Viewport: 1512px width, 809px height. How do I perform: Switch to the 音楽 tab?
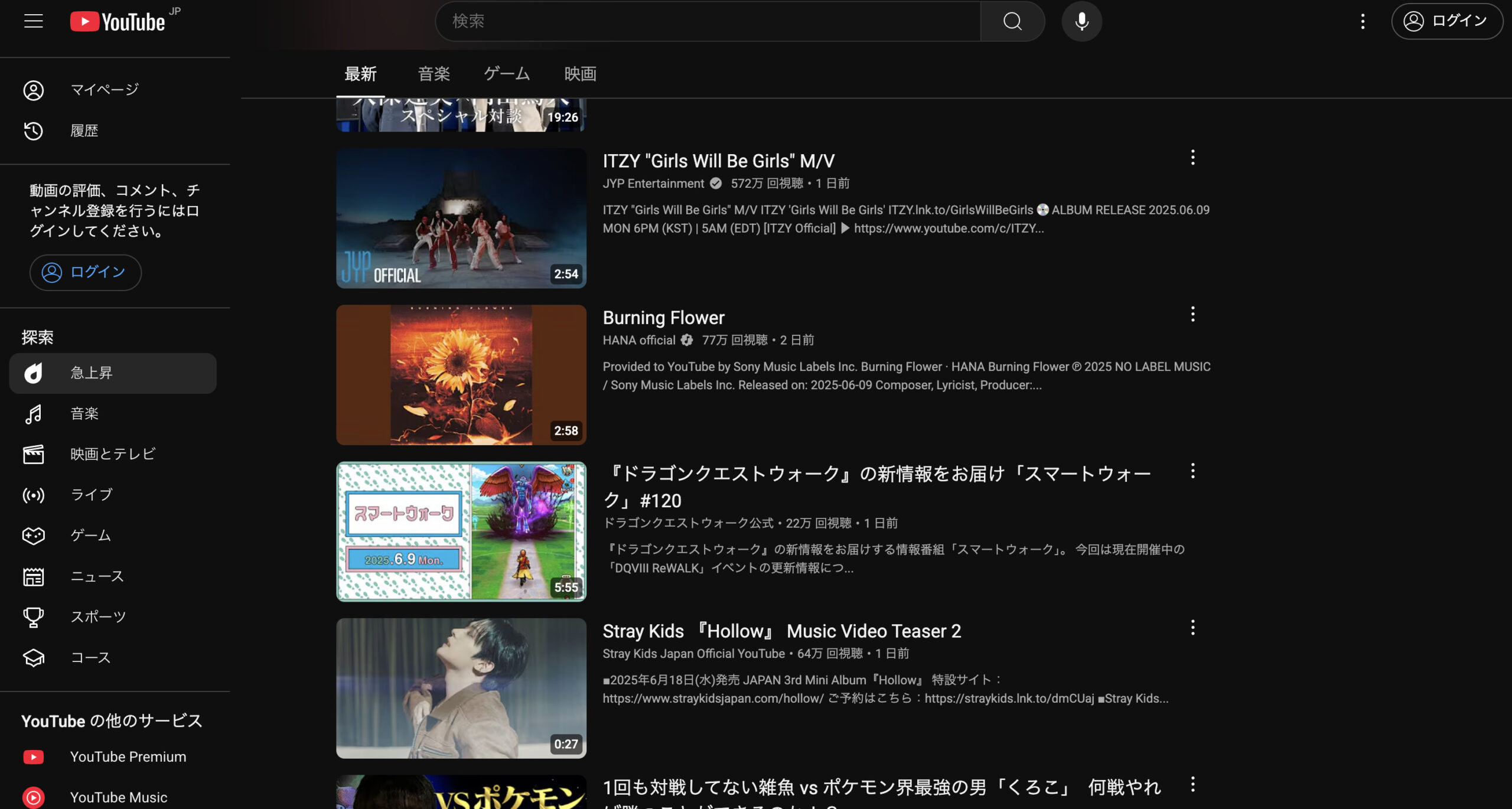coord(434,74)
